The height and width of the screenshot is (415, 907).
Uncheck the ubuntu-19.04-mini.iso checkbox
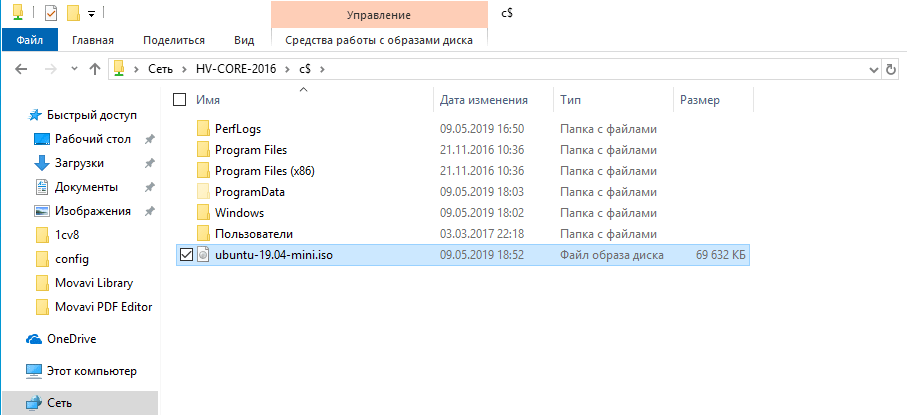tap(186, 255)
